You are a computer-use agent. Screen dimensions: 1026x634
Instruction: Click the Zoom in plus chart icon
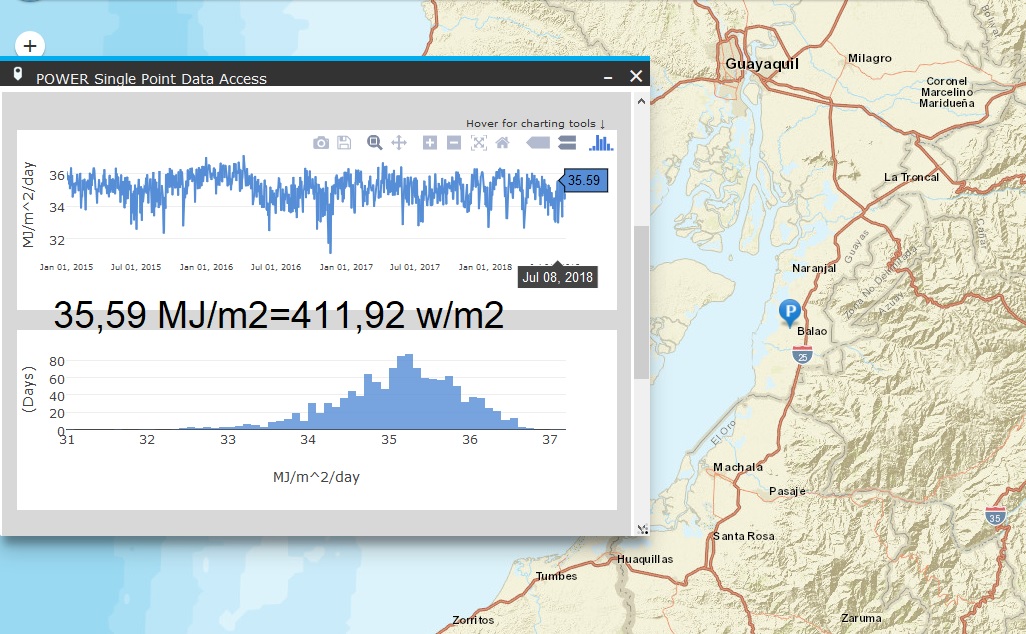pos(430,143)
